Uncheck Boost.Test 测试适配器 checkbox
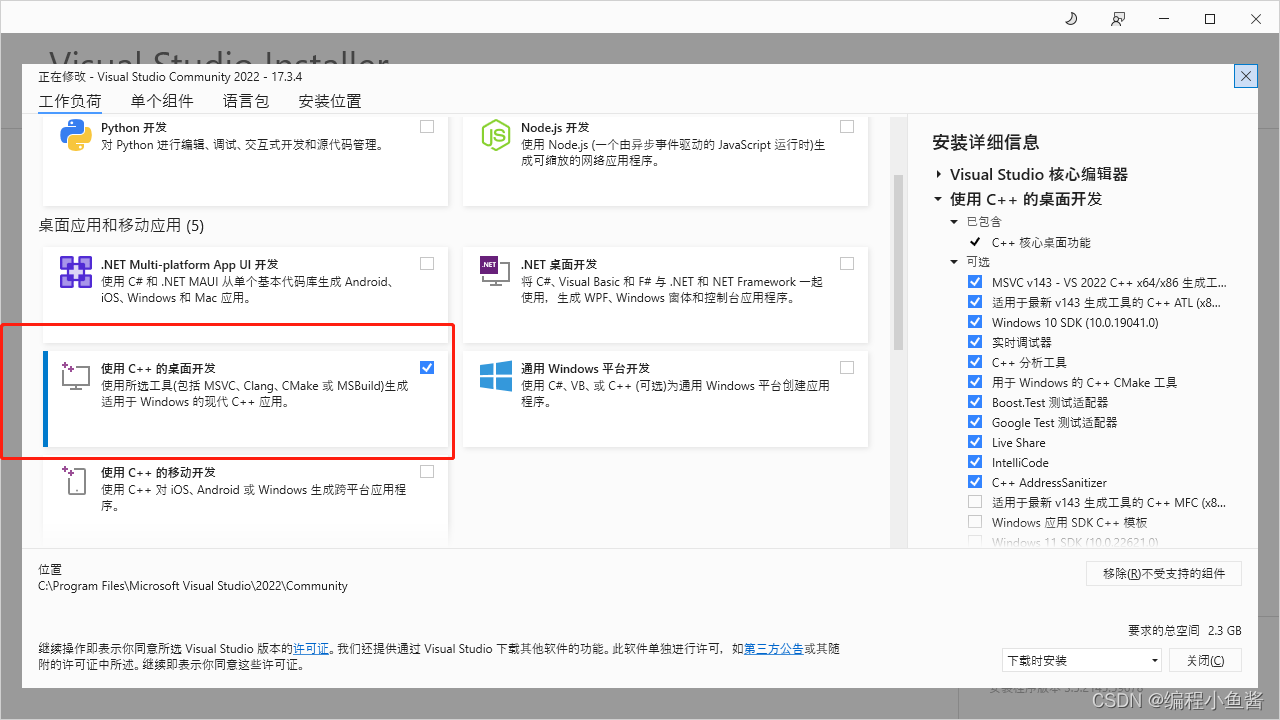Viewport: 1280px width, 720px height. (975, 402)
